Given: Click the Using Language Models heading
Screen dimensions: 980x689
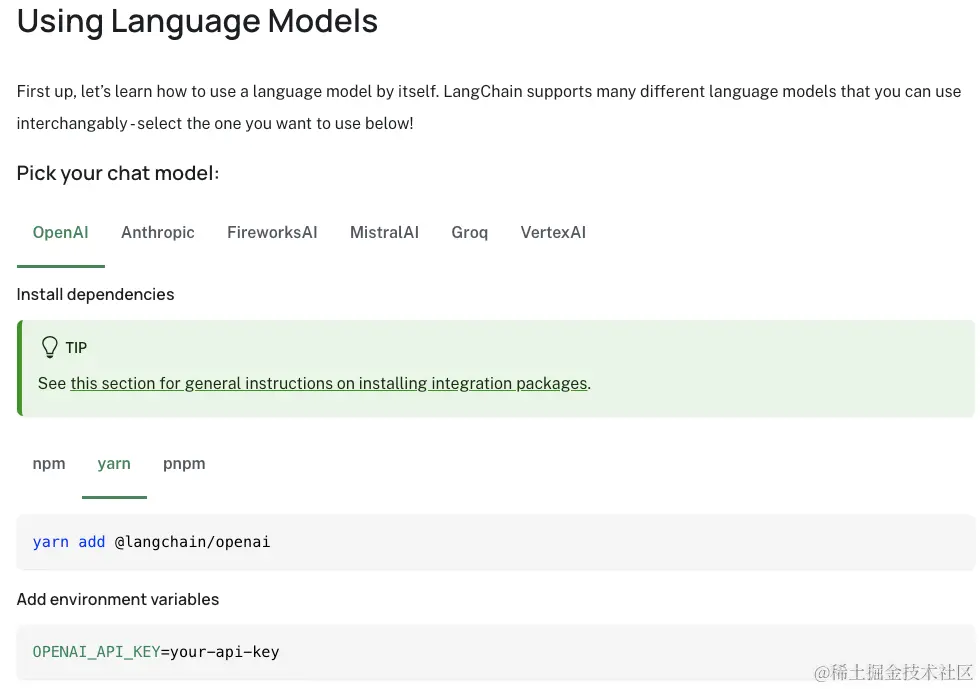Looking at the screenshot, I should point(197,22).
